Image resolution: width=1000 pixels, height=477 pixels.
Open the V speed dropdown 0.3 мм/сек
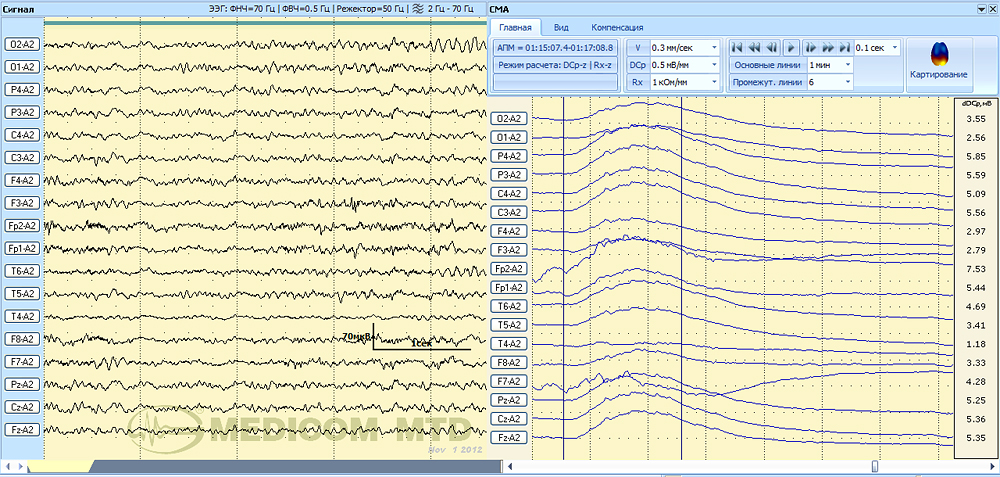(x=714, y=47)
